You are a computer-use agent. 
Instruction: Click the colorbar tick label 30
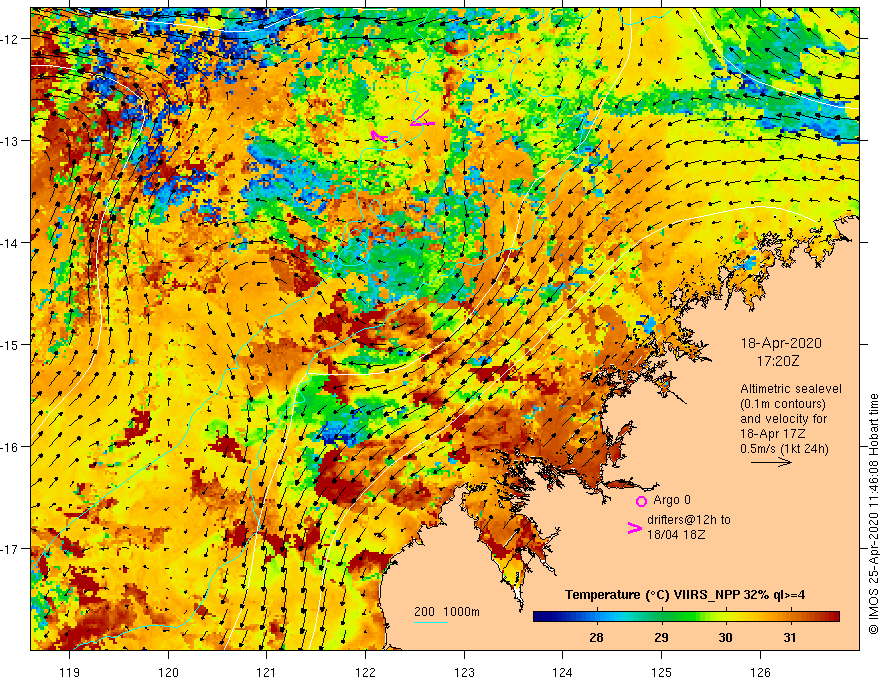(726, 637)
